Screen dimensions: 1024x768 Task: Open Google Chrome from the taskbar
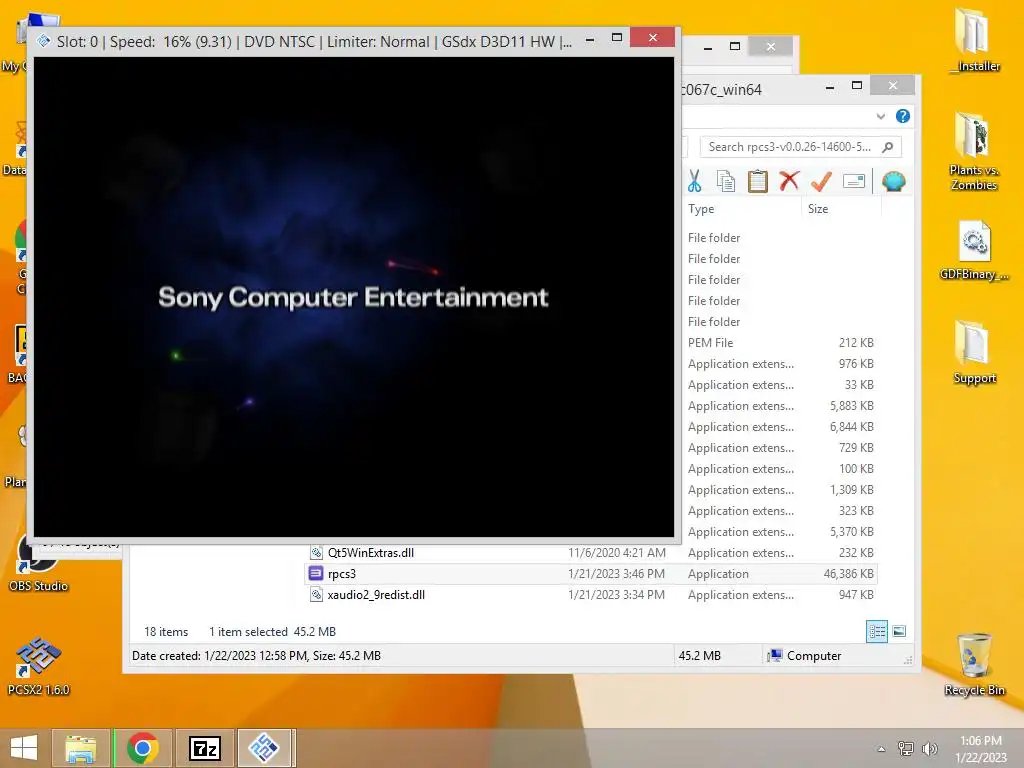[x=142, y=748]
